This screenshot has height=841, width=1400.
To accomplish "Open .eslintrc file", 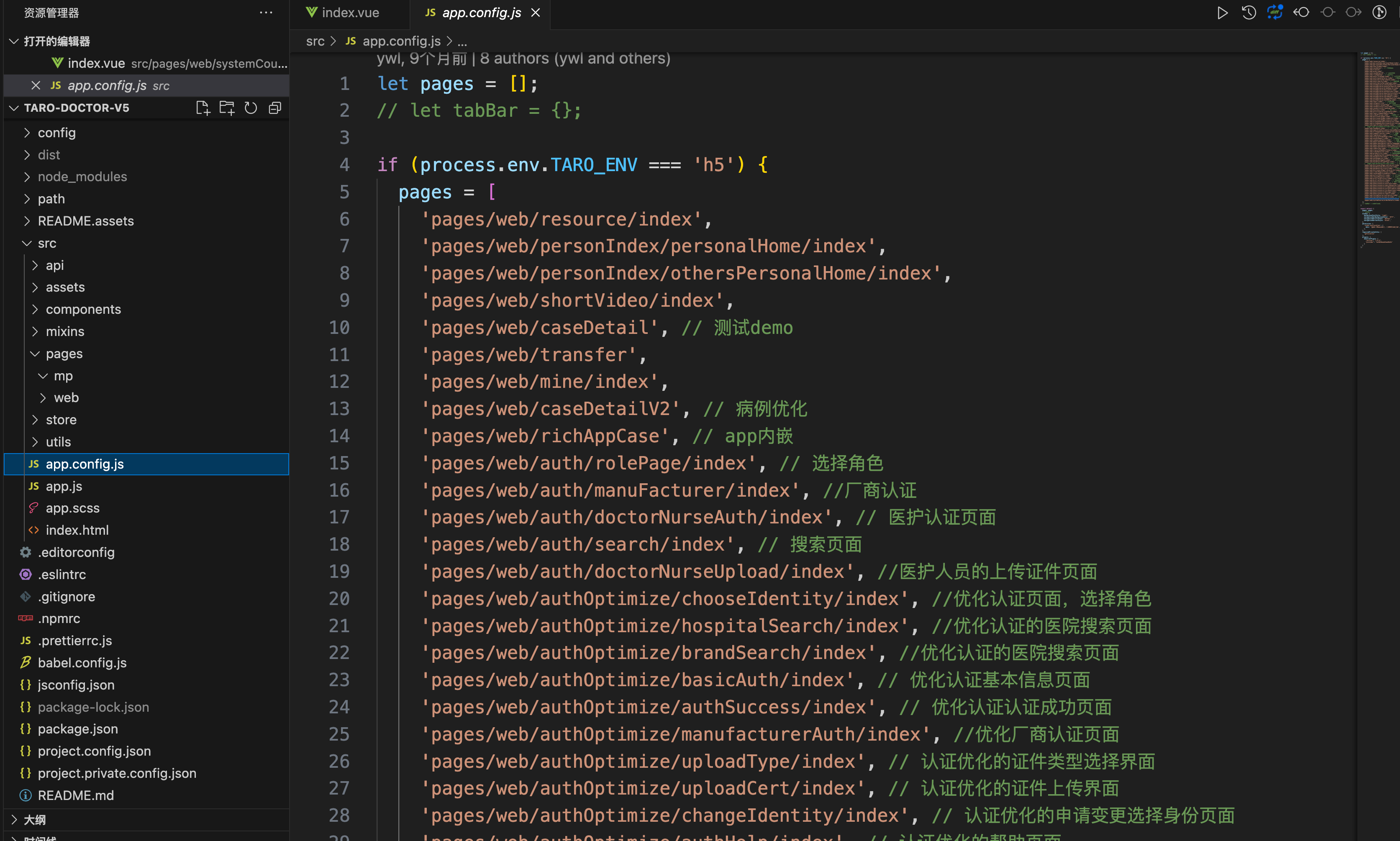I will 146,574.
